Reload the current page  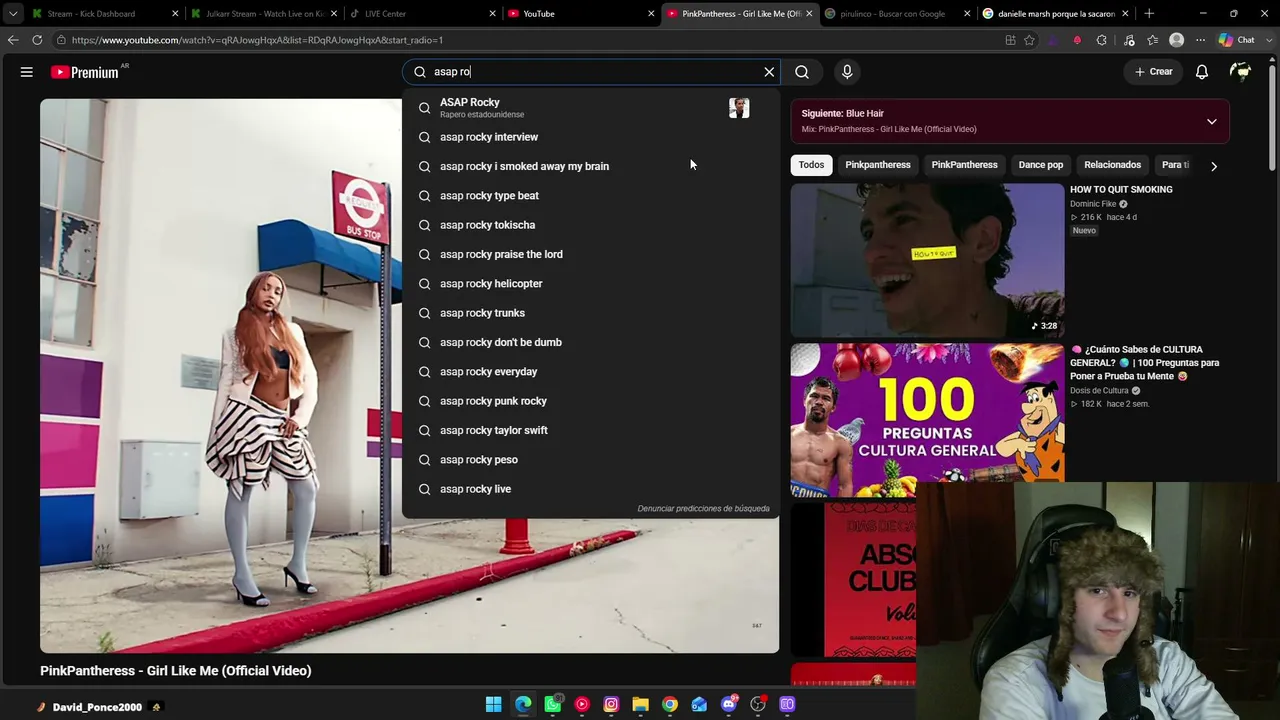click(37, 40)
